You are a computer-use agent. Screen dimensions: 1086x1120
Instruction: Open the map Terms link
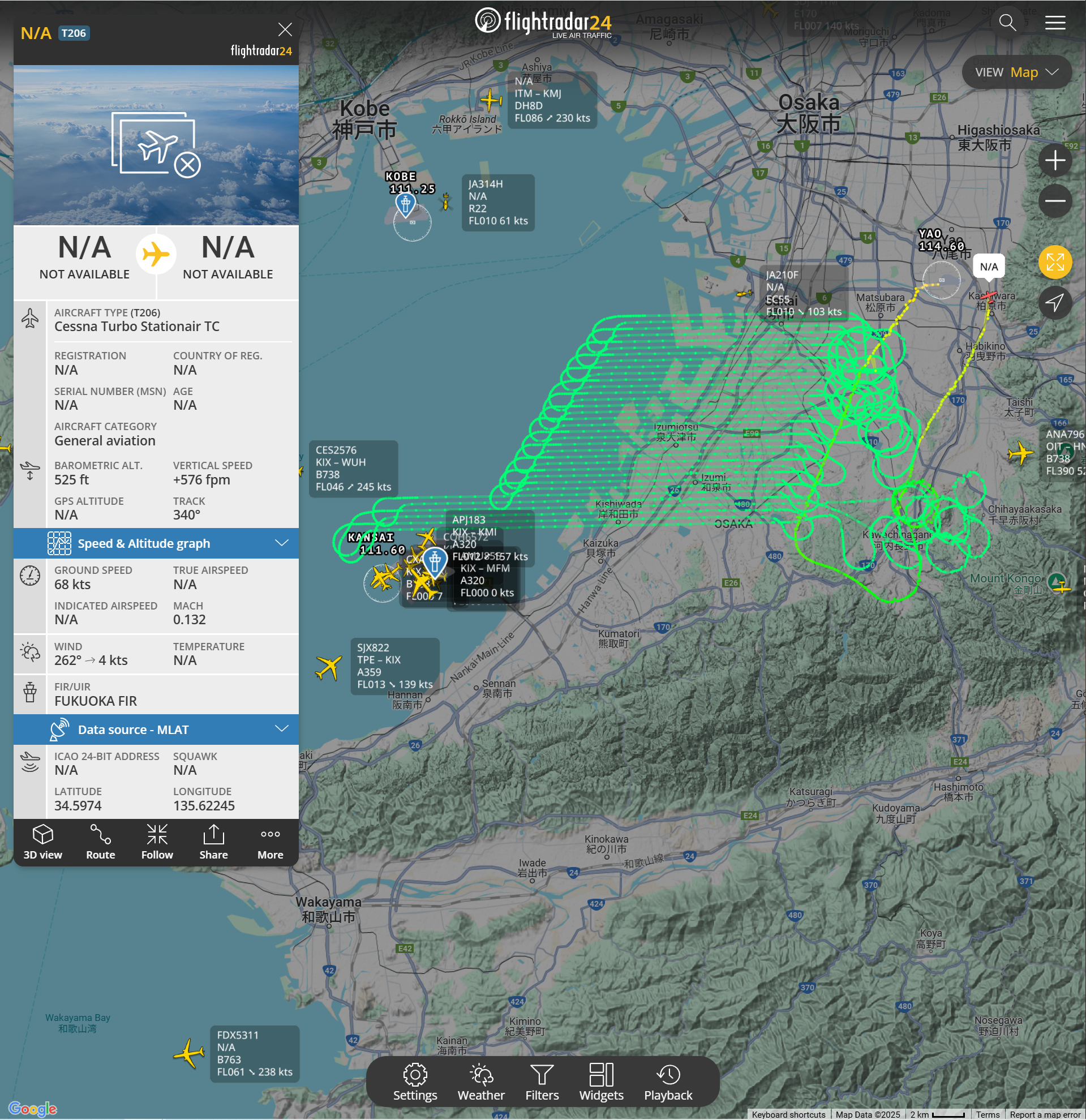point(988,1114)
